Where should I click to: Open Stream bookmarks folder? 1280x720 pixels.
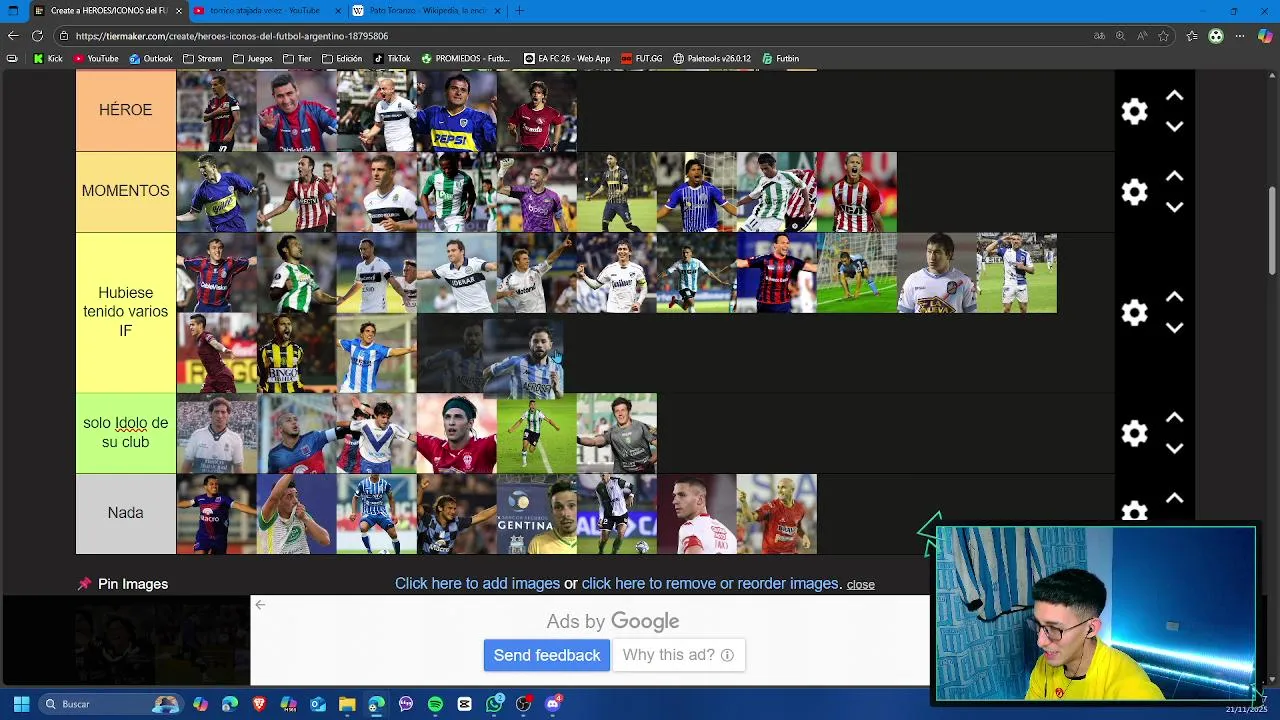tap(203, 59)
